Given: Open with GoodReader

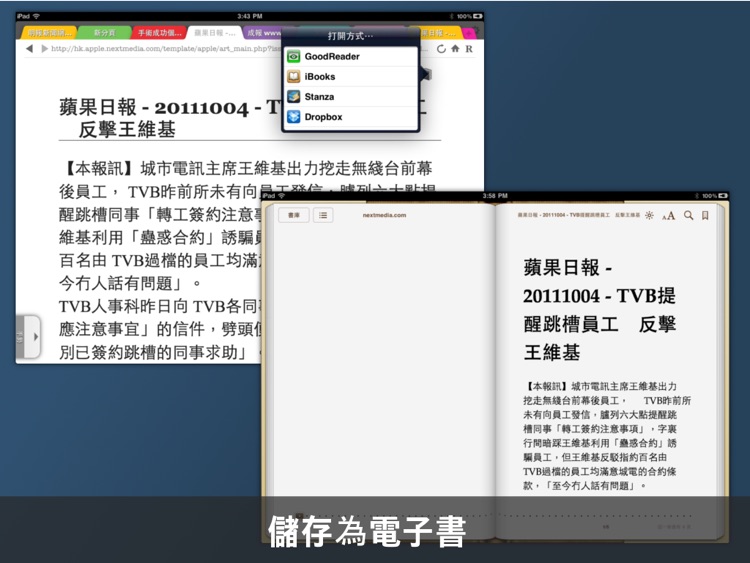Looking at the screenshot, I should pyautogui.click(x=351, y=56).
